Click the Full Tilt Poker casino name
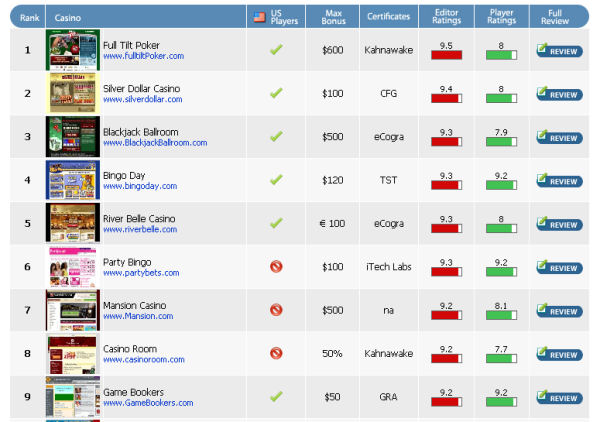The image size is (600, 422). coord(131,46)
